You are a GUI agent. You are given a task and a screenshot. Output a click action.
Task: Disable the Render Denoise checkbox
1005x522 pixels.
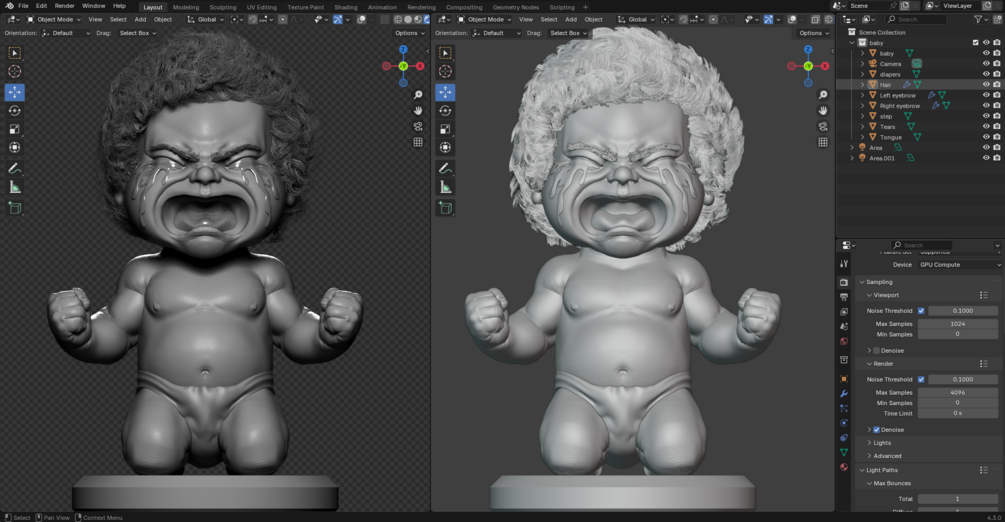[x=876, y=430]
